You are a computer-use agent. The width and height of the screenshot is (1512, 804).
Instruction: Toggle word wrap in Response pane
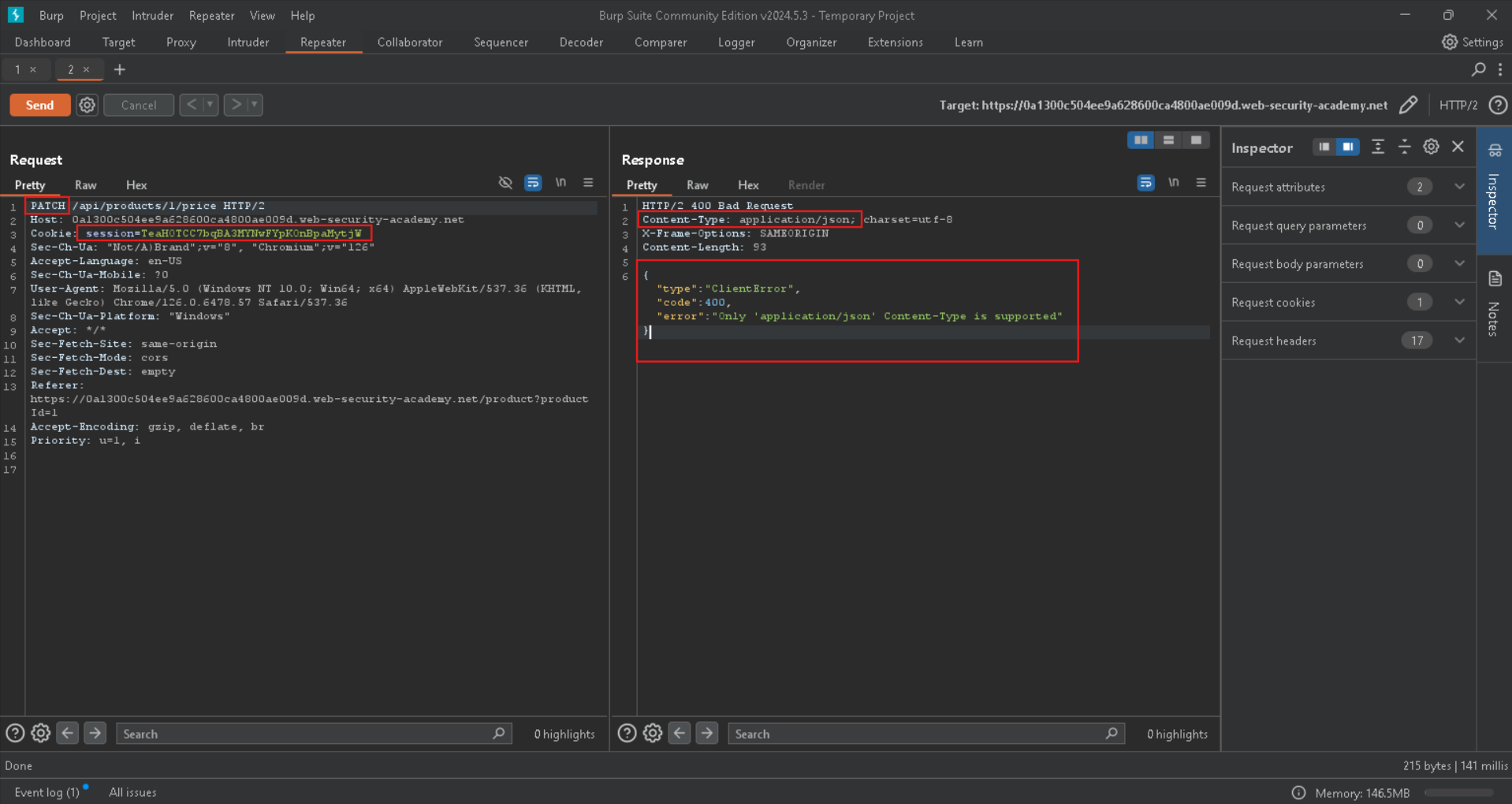1145,183
